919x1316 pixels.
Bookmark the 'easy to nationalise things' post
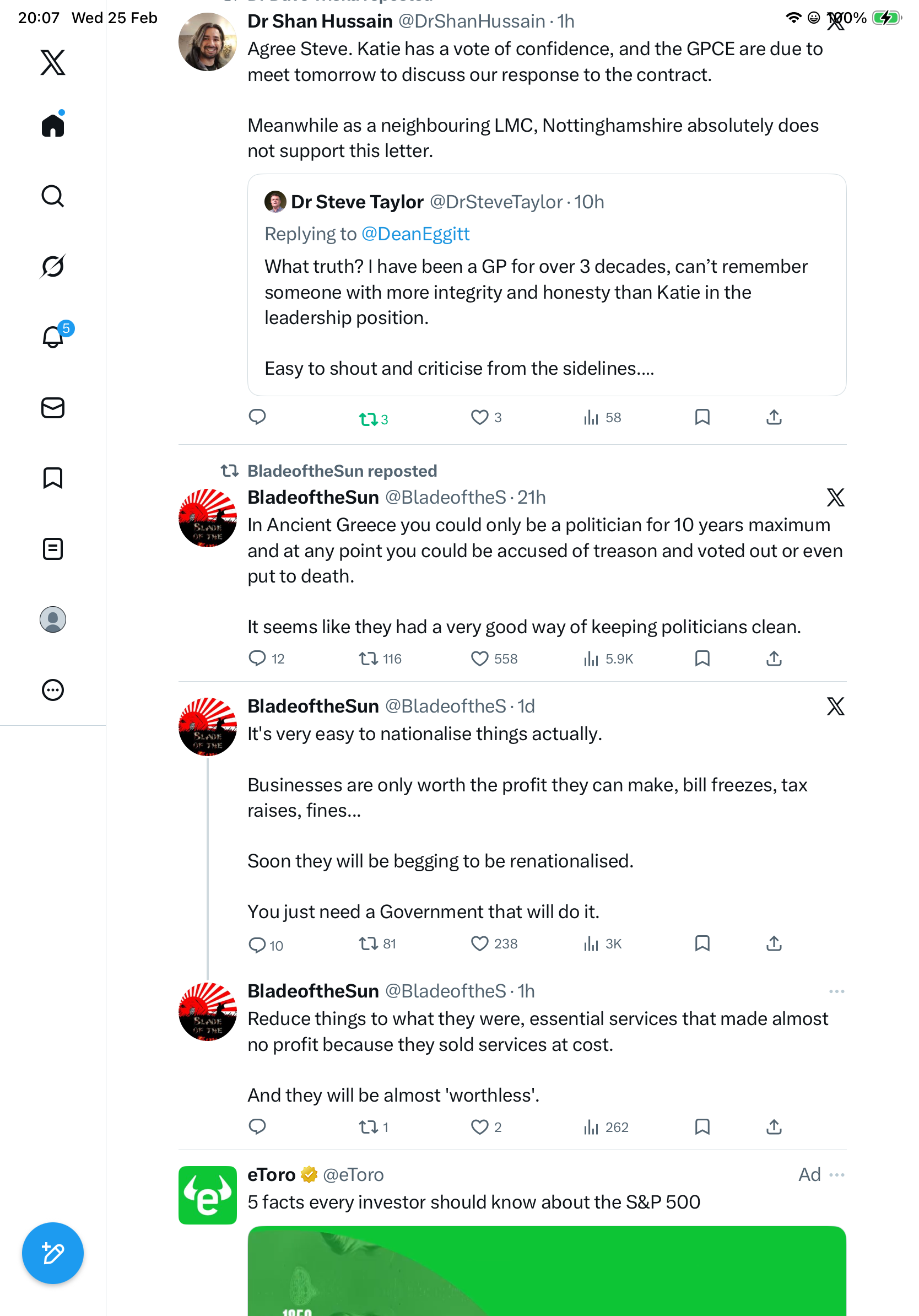pyautogui.click(x=702, y=943)
